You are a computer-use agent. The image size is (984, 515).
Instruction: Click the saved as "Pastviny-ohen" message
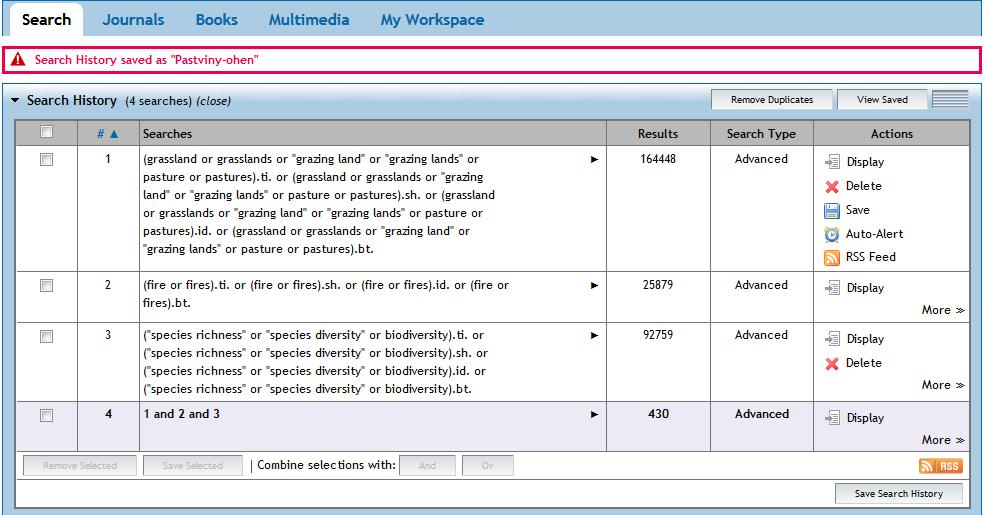[146, 60]
